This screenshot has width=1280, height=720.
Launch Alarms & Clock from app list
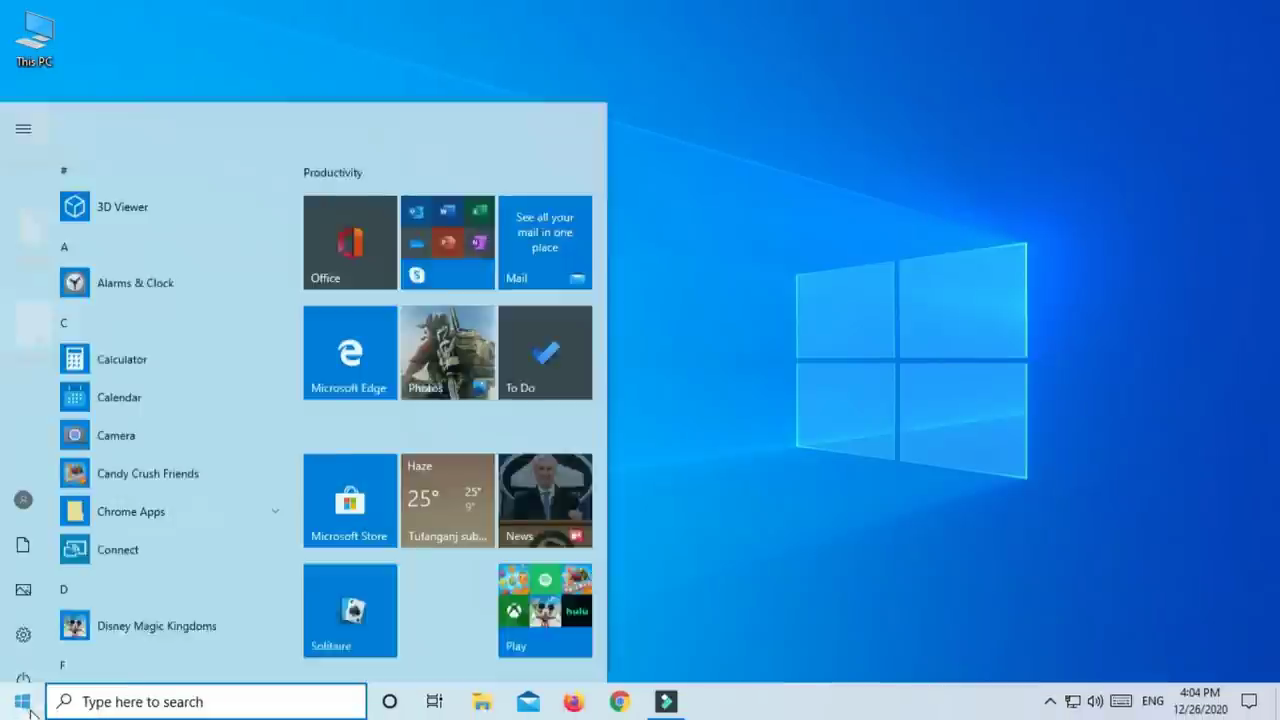point(135,283)
